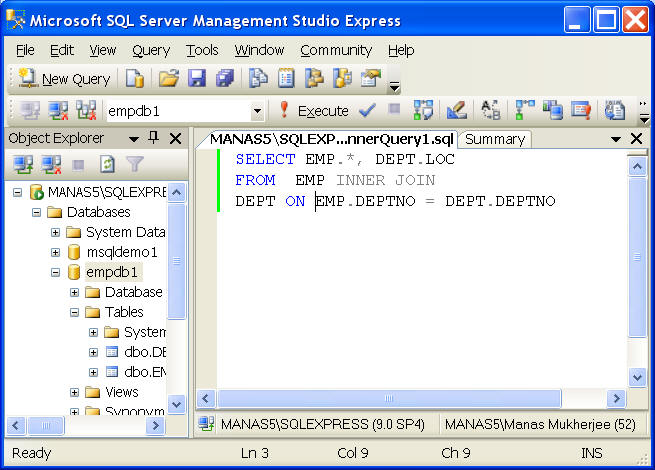Collapse the MANAS5\SQLEXPRESS server node
655x470 pixels.
tap(17, 193)
